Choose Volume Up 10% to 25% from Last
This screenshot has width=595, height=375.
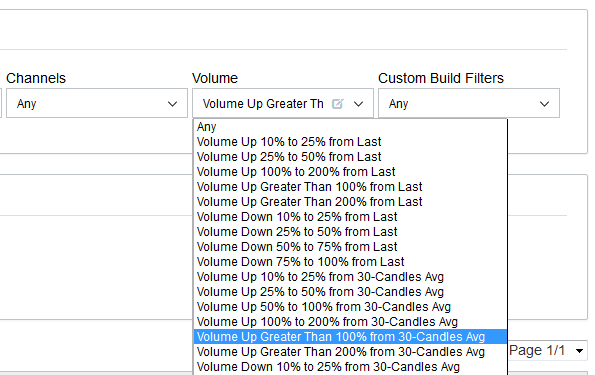350,142
